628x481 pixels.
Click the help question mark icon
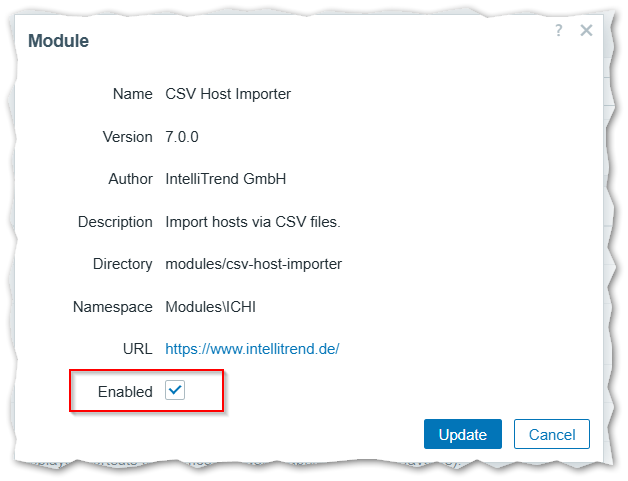pyautogui.click(x=559, y=31)
